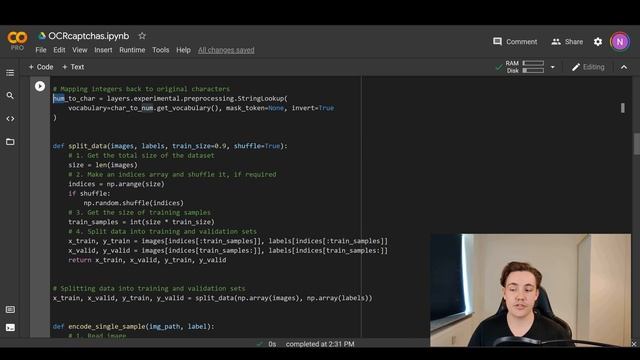Open the Tools menu
640x360 pixels.
(160, 50)
